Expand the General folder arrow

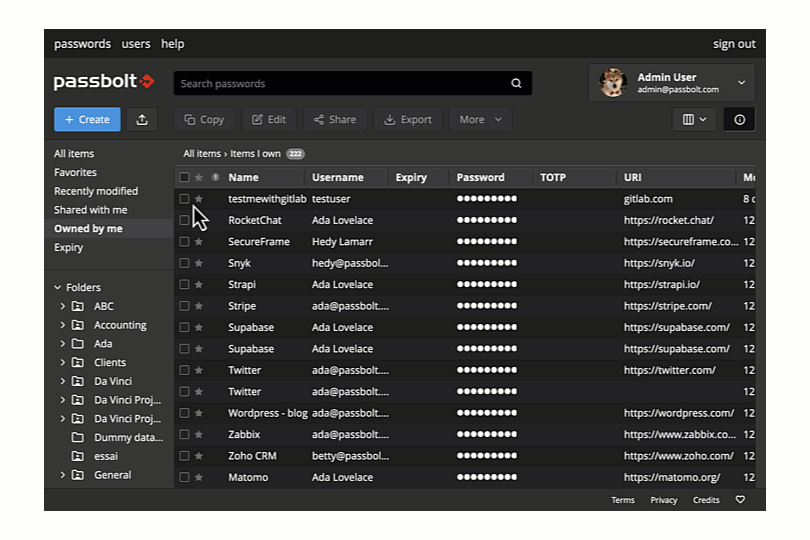click(63, 475)
